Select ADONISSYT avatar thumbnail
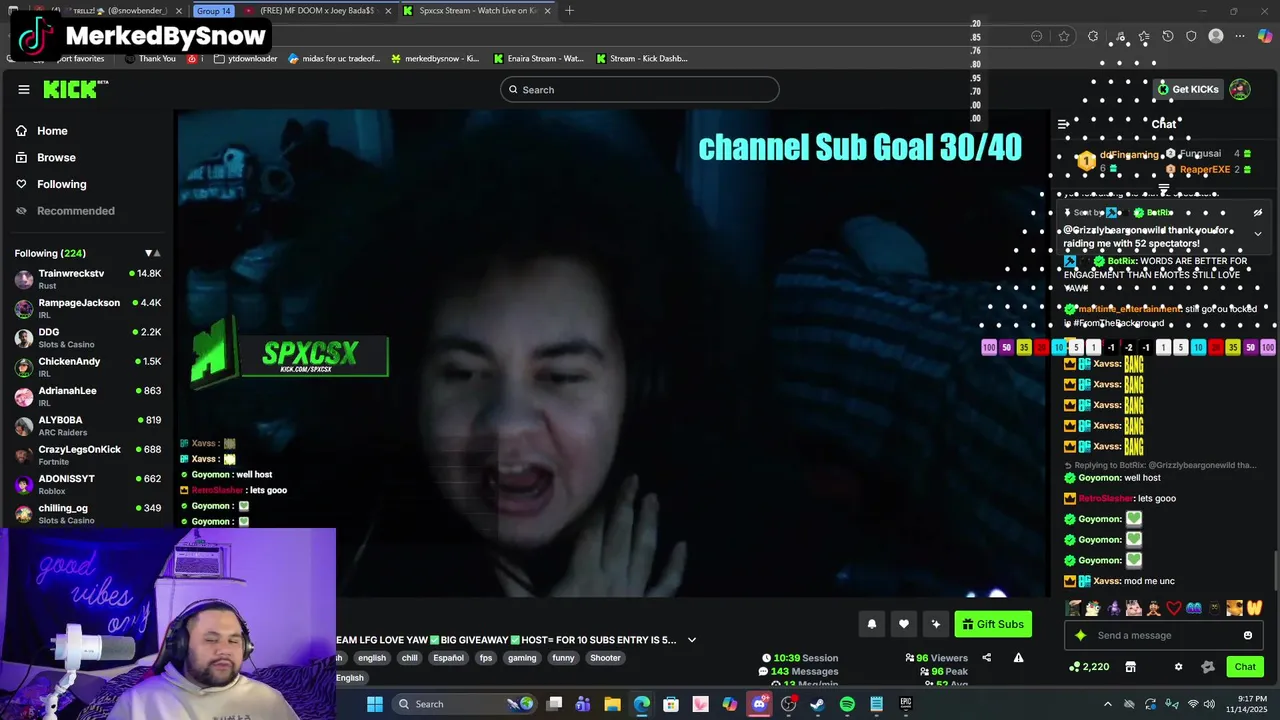This screenshot has width=1280, height=720. (24, 484)
